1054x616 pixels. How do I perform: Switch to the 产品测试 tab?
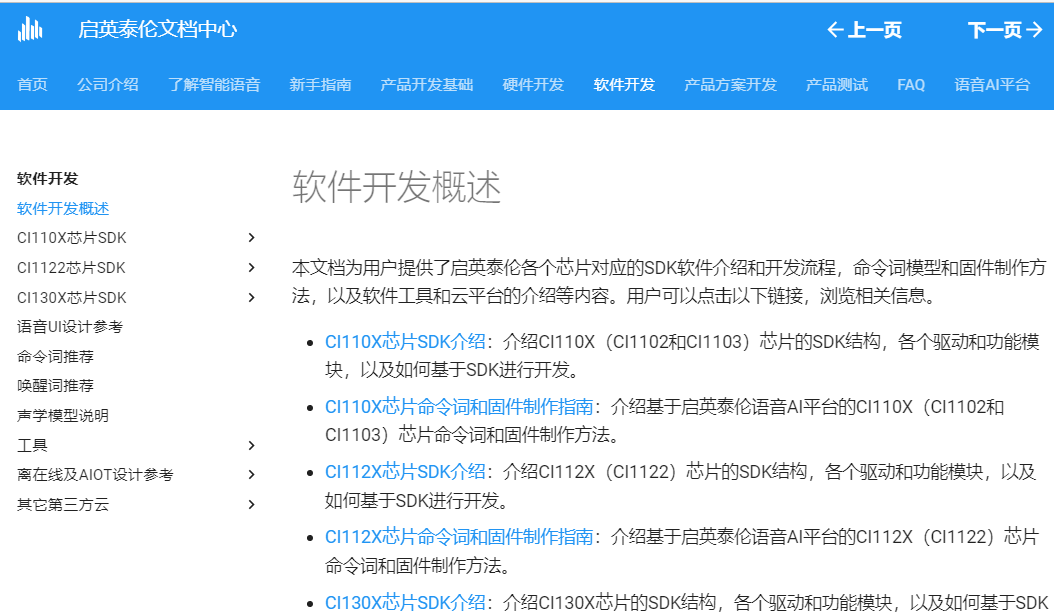[x=837, y=85]
